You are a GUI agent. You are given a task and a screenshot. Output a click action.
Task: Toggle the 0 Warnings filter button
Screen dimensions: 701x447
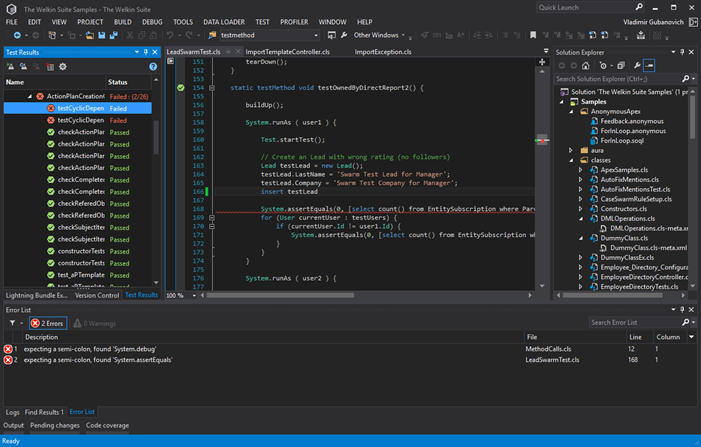[x=94, y=323]
